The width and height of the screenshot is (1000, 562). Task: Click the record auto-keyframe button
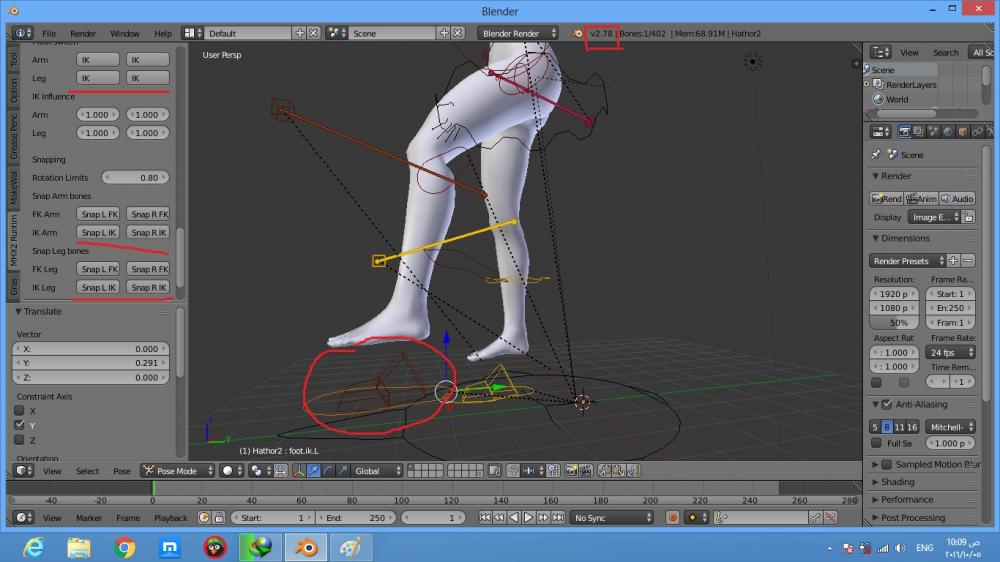pyautogui.click(x=672, y=518)
